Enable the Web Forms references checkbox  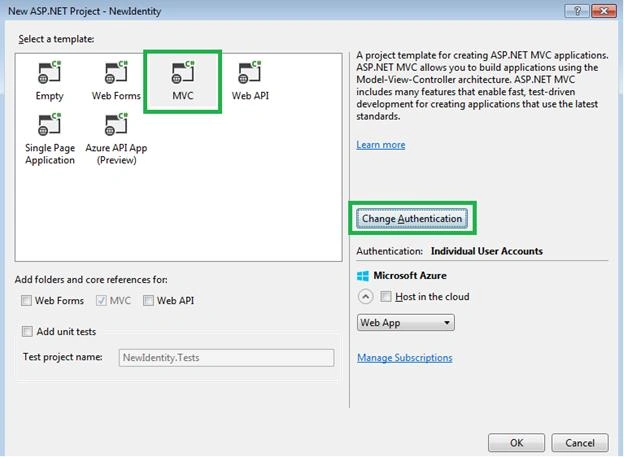[x=26, y=301]
